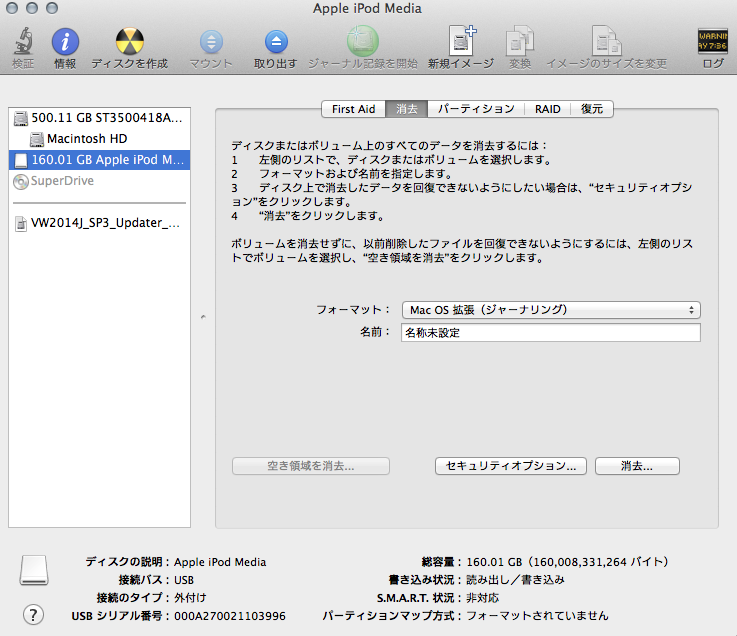
Task: Click the 名前 name input field
Action: point(550,333)
